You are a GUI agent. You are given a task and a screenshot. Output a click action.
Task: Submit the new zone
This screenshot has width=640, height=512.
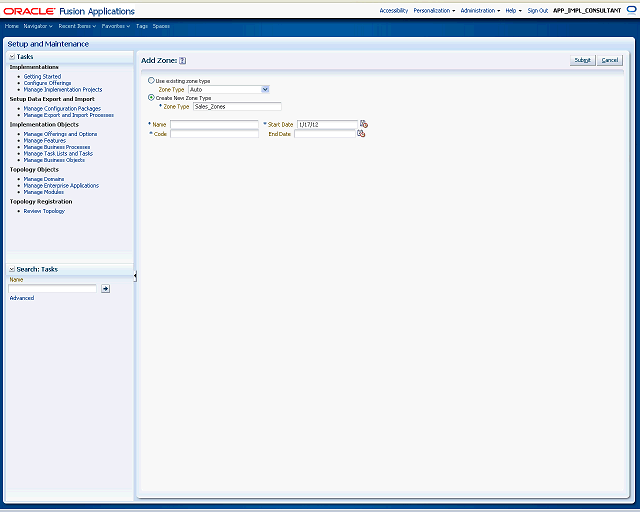click(x=582, y=60)
